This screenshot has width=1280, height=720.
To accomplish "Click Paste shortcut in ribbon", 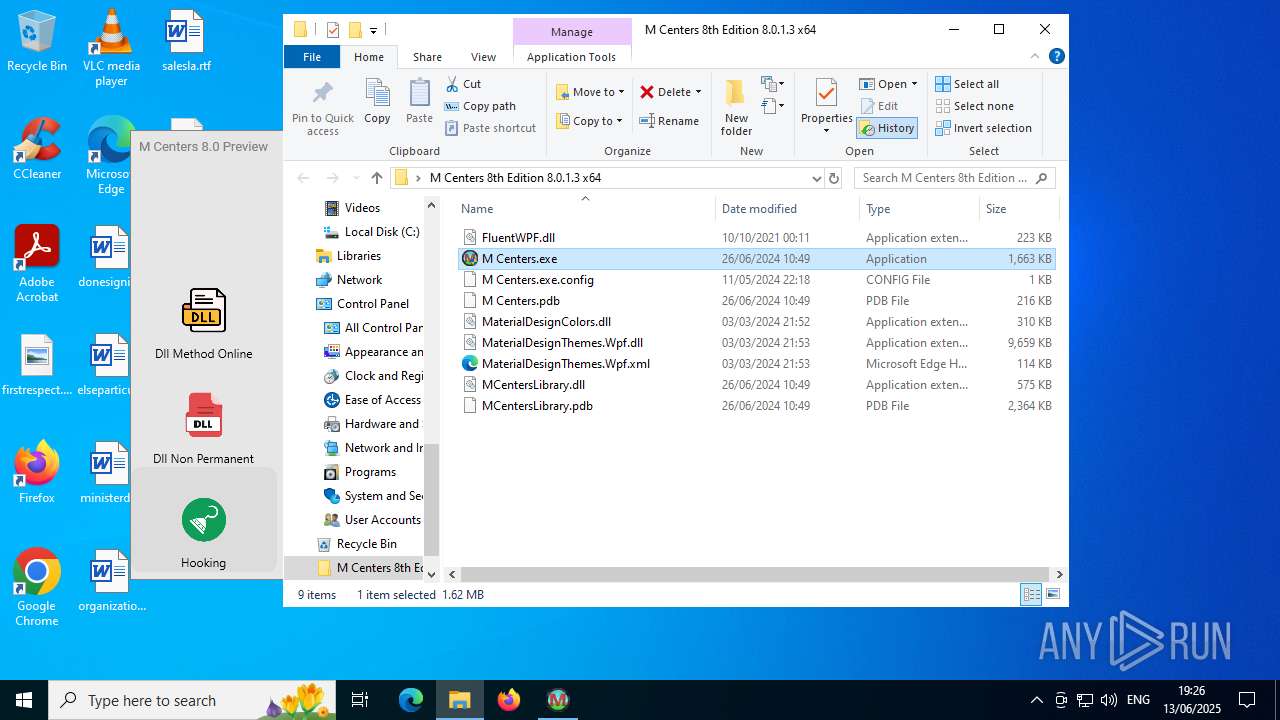I will click(x=491, y=128).
